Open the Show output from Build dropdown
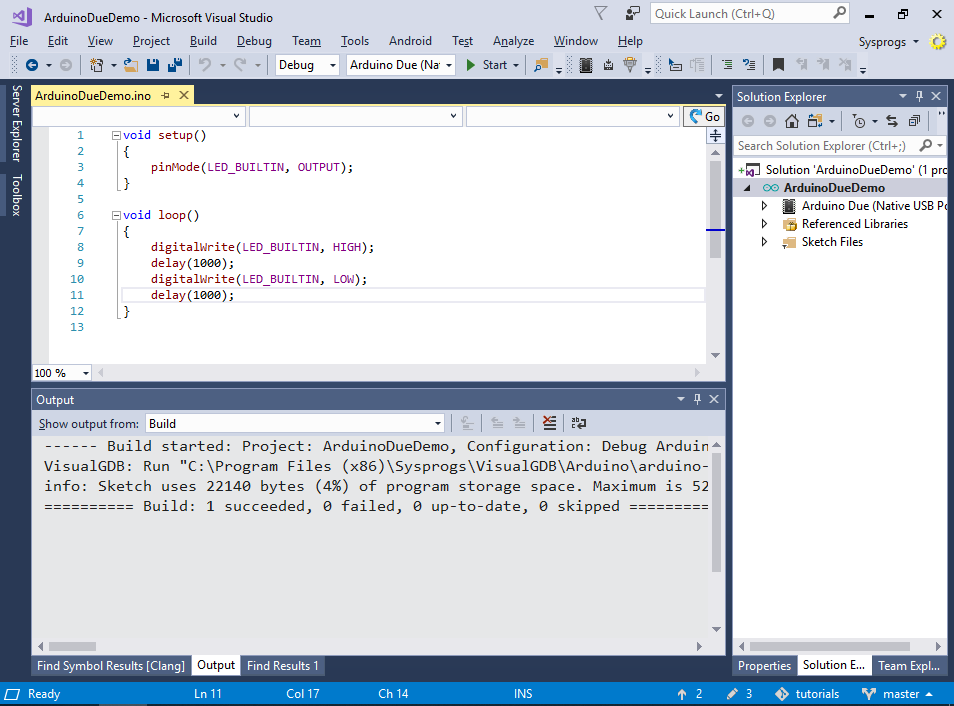Viewport: 954px width, 706px height. (294, 424)
